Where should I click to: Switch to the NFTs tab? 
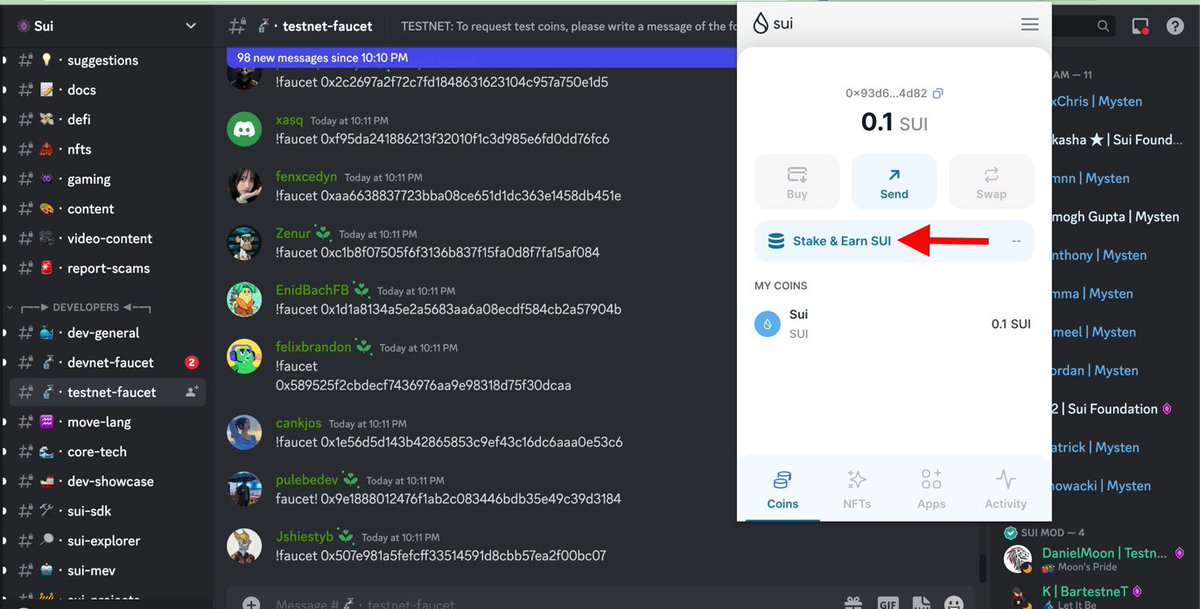[x=857, y=490]
